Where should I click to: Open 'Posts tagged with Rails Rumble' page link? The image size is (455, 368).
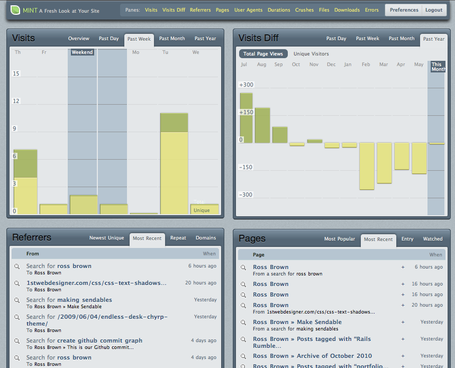click(x=312, y=342)
